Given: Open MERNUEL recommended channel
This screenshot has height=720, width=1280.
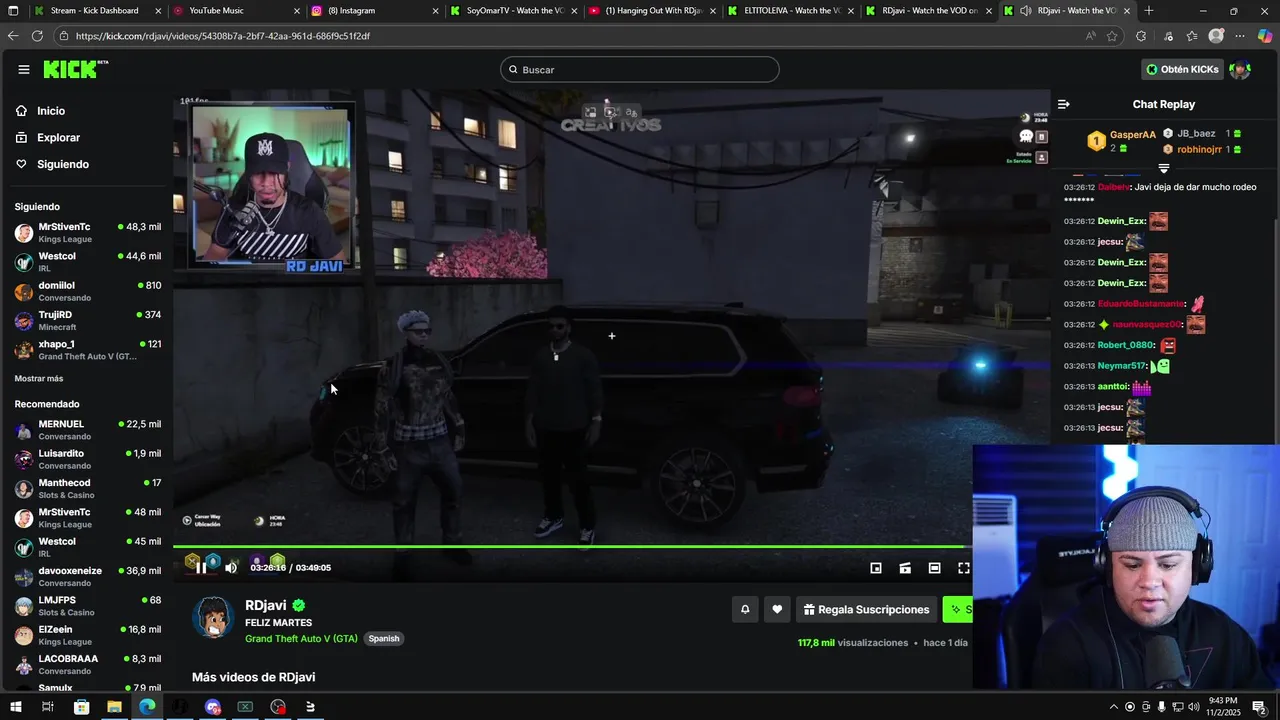Looking at the screenshot, I should click(x=88, y=430).
